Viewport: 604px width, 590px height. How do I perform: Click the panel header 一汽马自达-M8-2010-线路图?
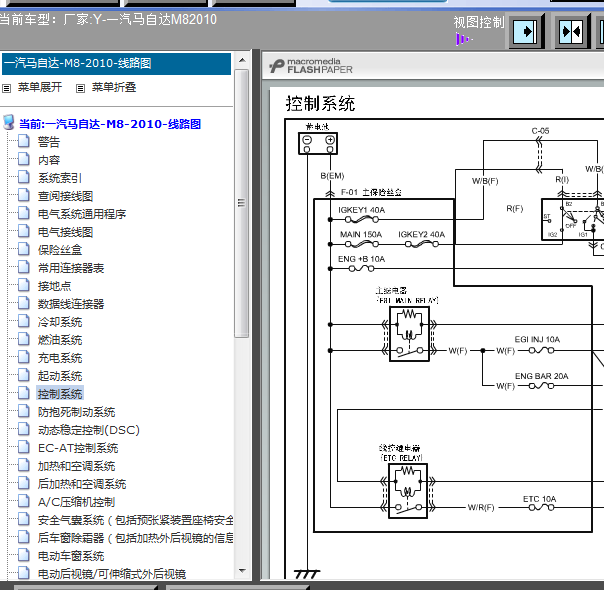click(116, 64)
